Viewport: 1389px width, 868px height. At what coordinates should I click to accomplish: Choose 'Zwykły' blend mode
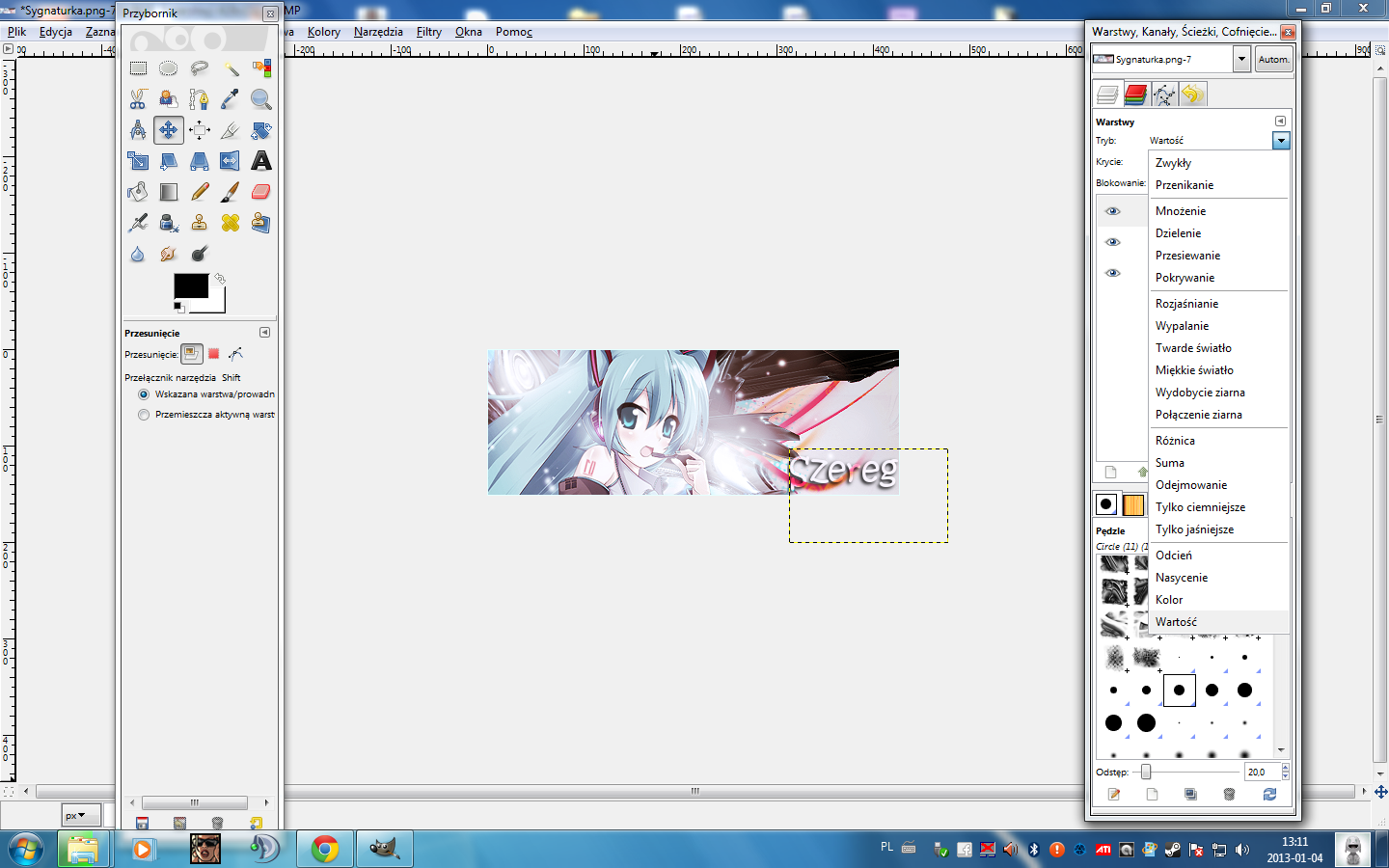coord(1219,163)
